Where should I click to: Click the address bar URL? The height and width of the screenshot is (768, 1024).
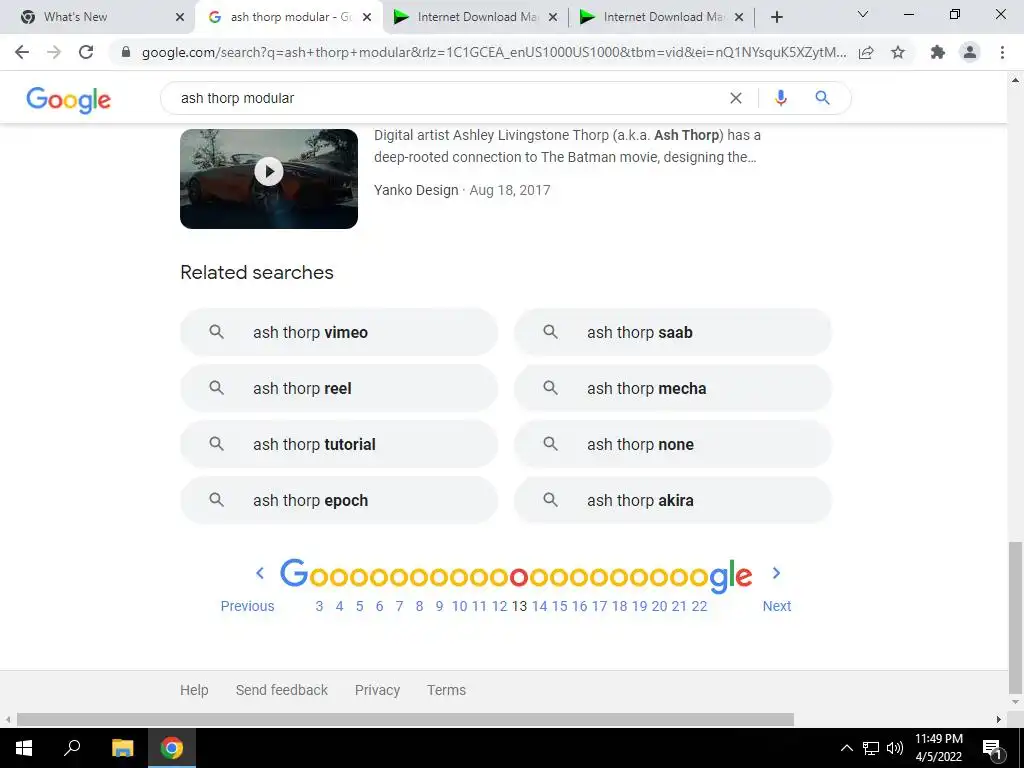(x=494, y=52)
